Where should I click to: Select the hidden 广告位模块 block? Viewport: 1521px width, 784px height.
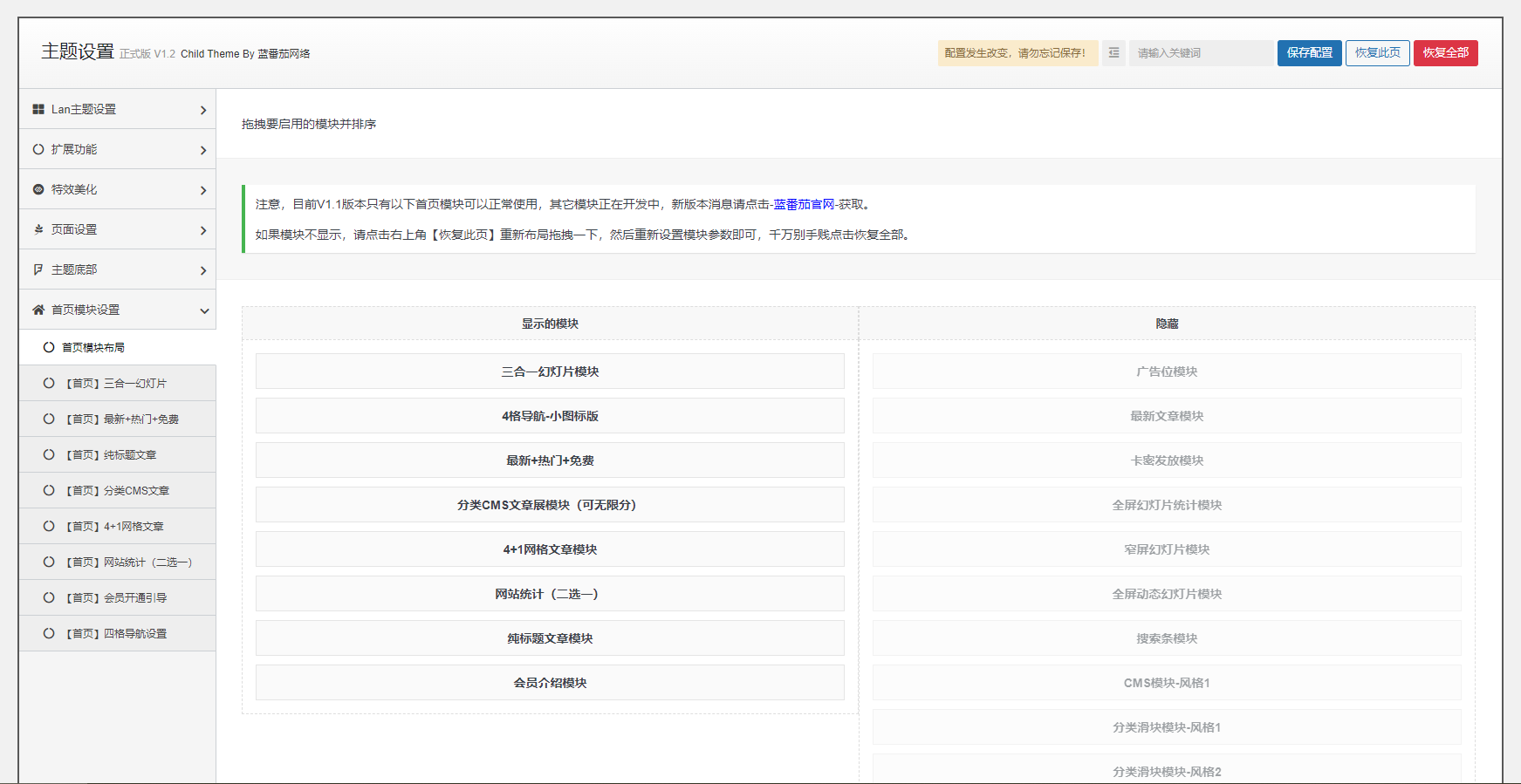(x=1167, y=372)
